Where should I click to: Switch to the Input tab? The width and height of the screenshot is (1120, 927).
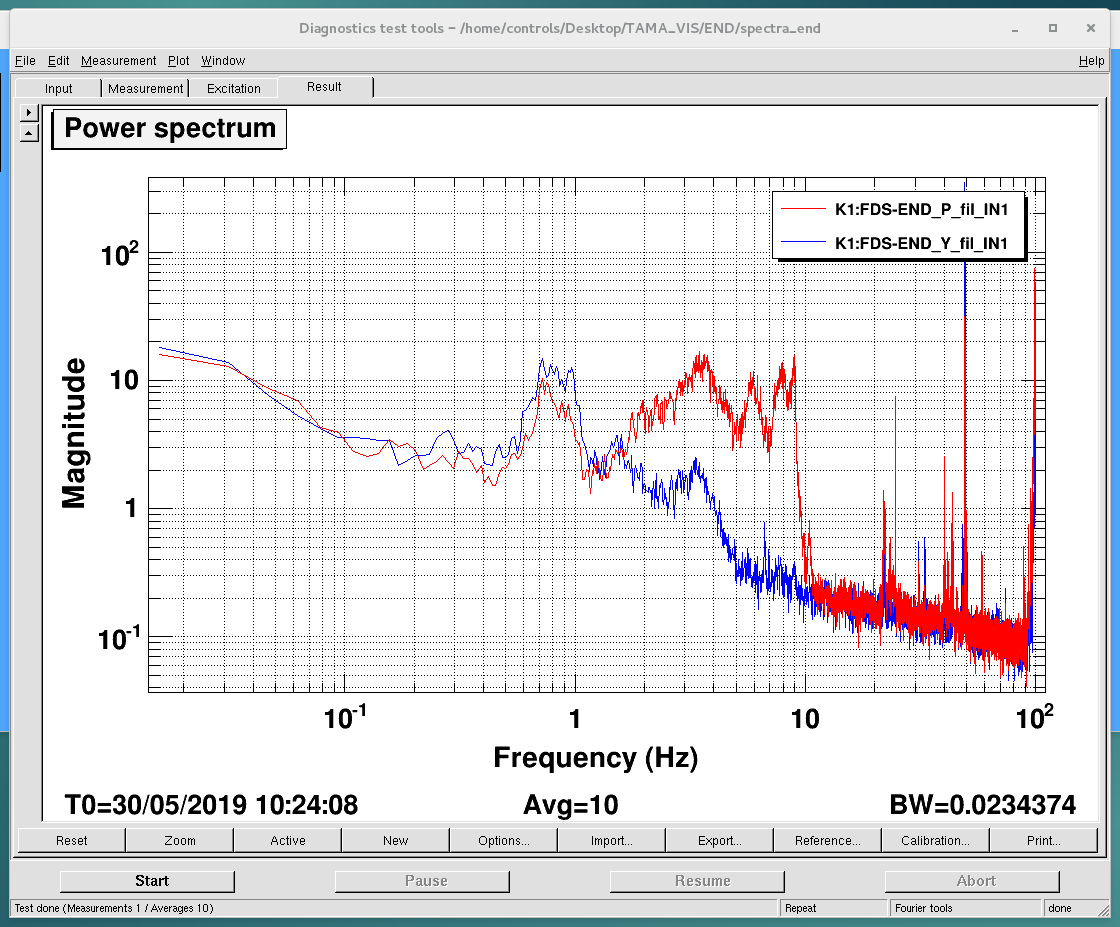pyautogui.click(x=59, y=88)
